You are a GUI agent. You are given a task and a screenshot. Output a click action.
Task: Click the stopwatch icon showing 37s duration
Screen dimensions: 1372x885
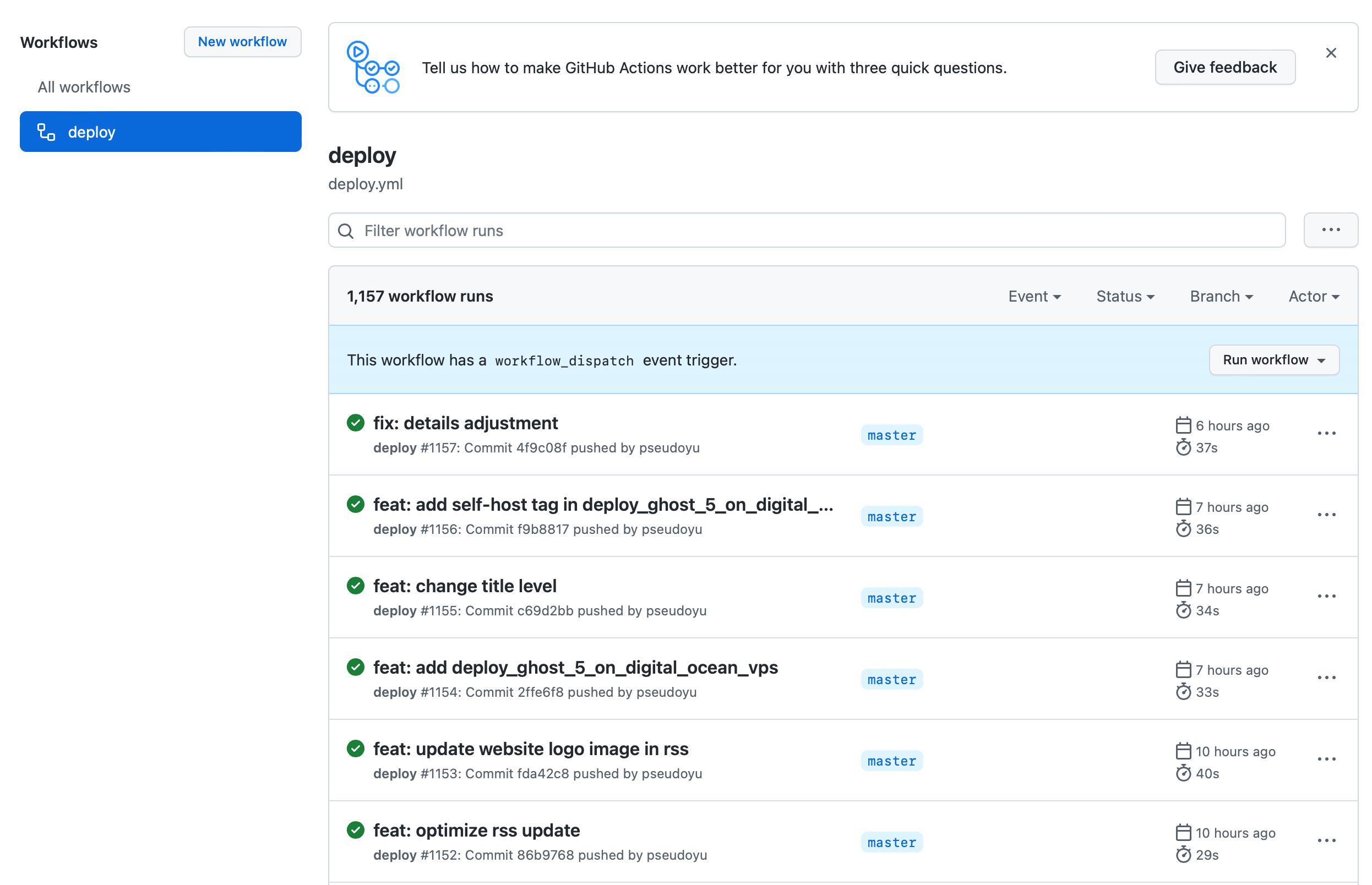(1184, 447)
